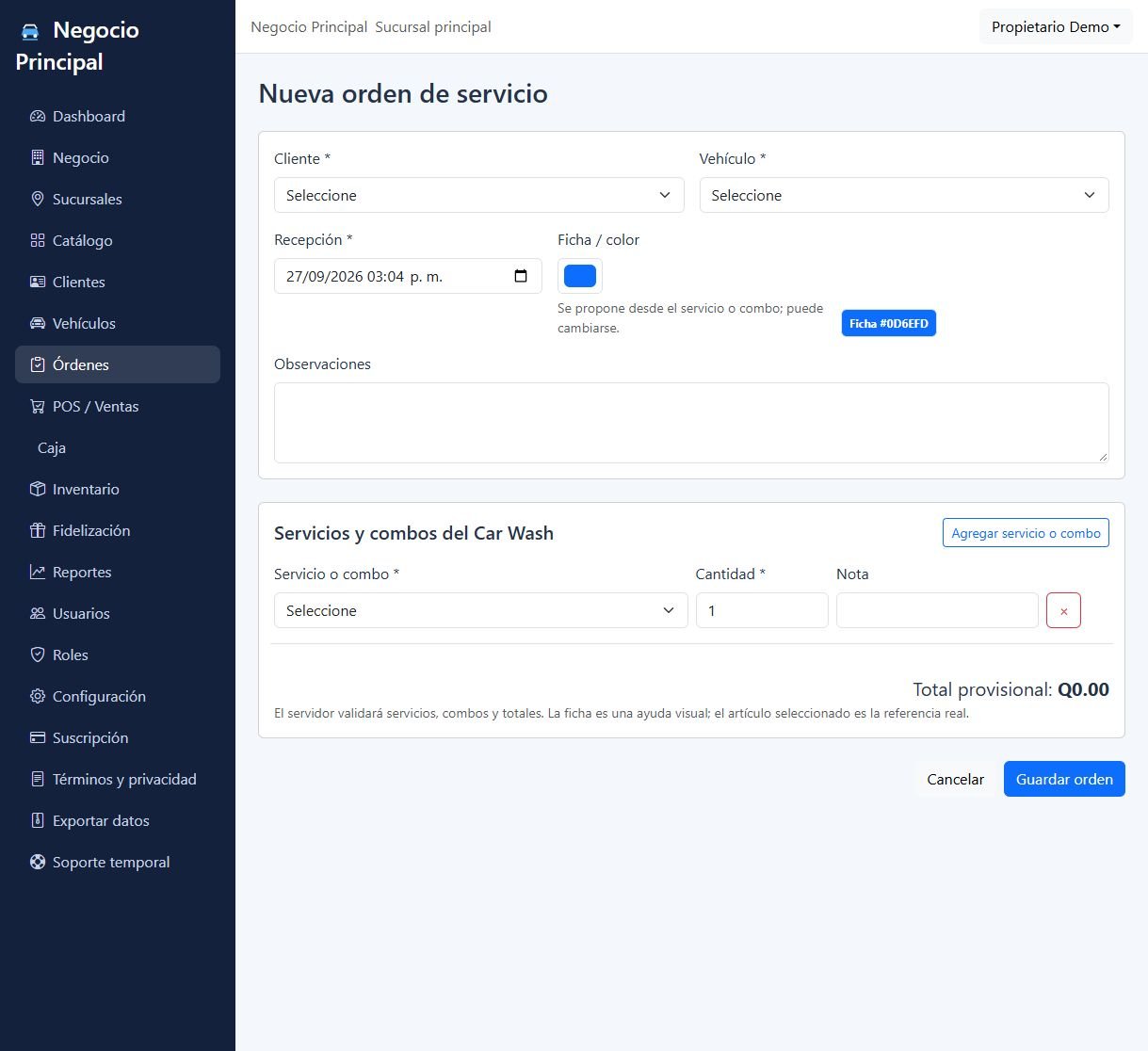Click the Nota input field

[x=937, y=610]
